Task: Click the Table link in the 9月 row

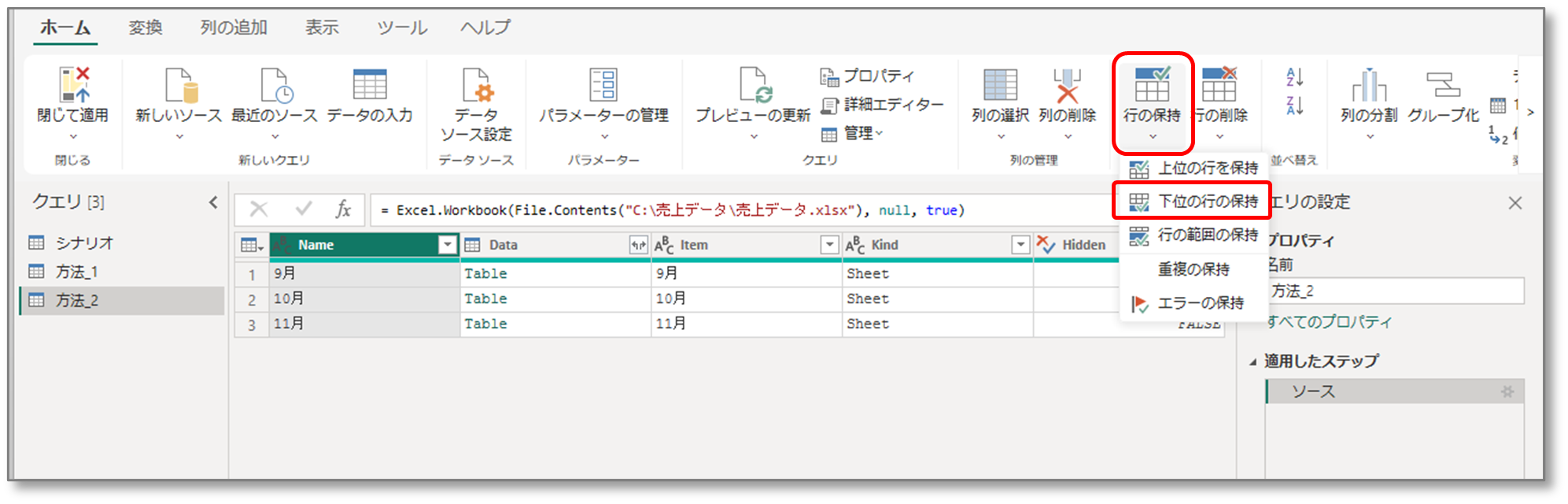Action: pos(485,274)
